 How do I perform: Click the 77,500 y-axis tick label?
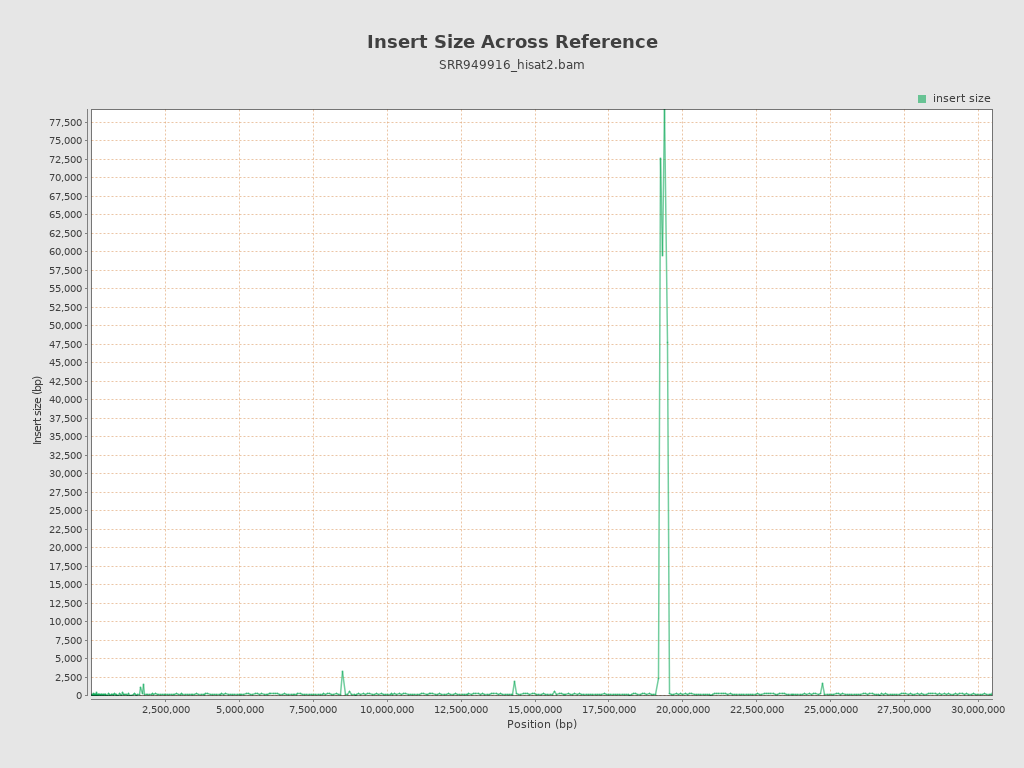tap(65, 122)
